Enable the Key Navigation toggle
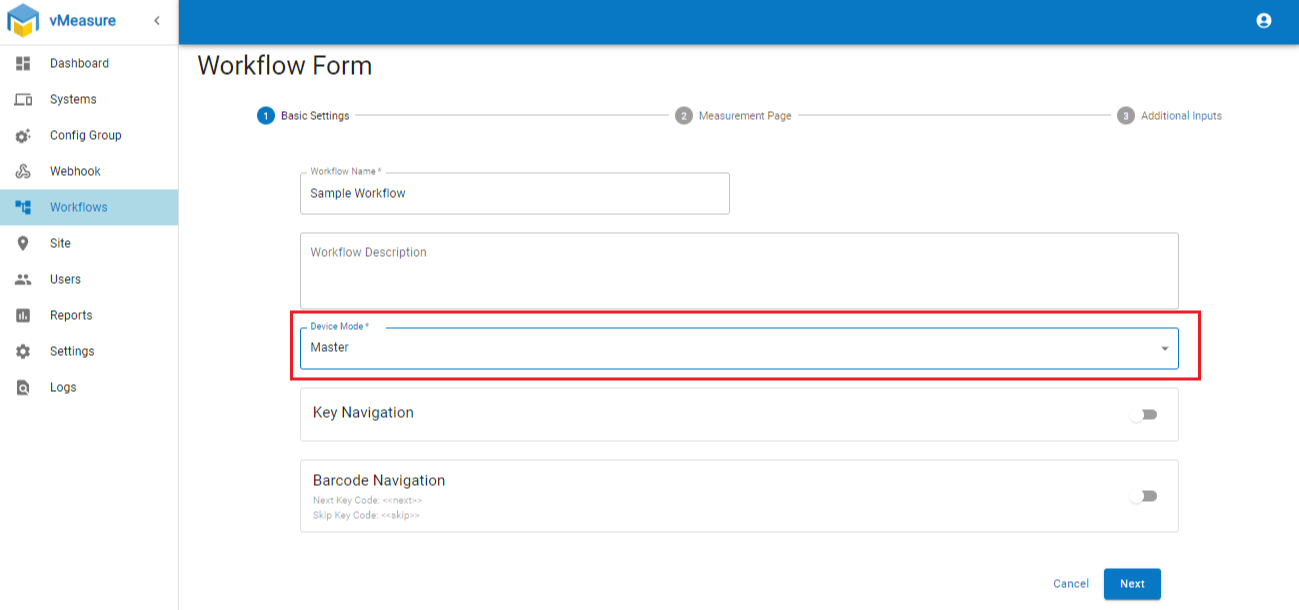Screen dimensions: 1299x610 pos(1143,414)
